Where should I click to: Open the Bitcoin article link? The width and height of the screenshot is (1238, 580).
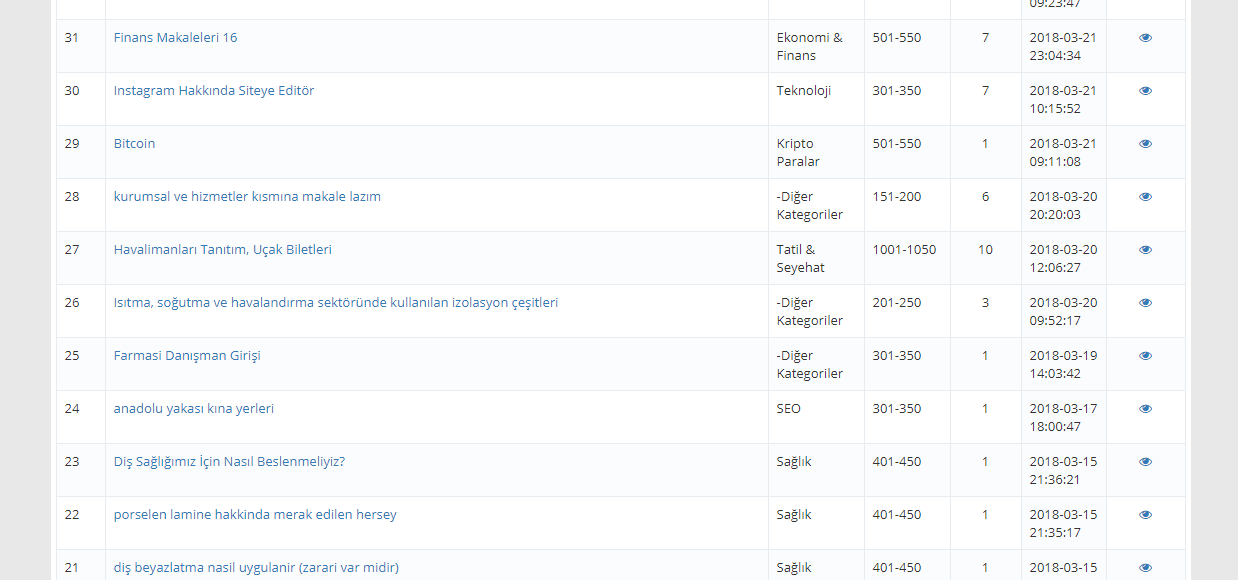point(134,144)
